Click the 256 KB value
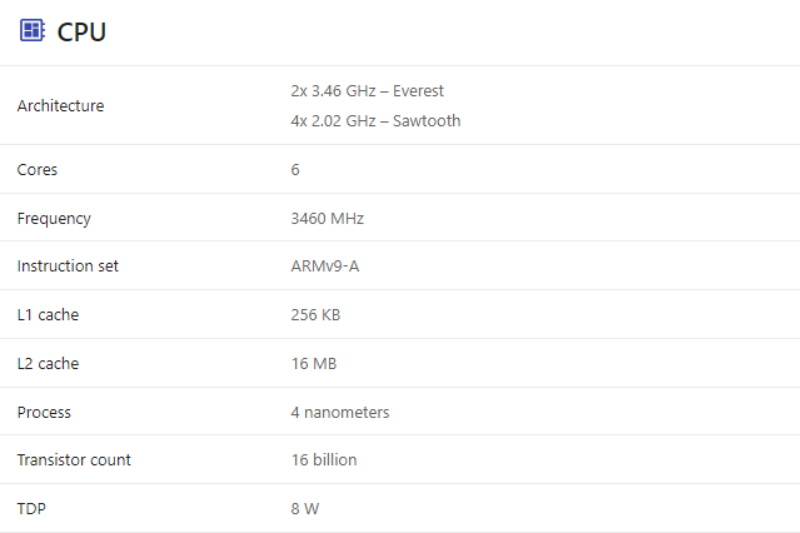 tap(315, 315)
